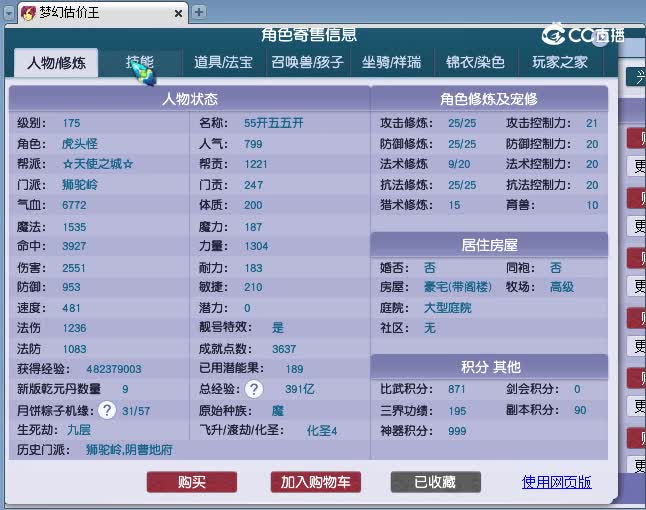Image resolution: width=646 pixels, height=510 pixels.
Task: Open the 玩家之家 tab
Action: [560, 63]
